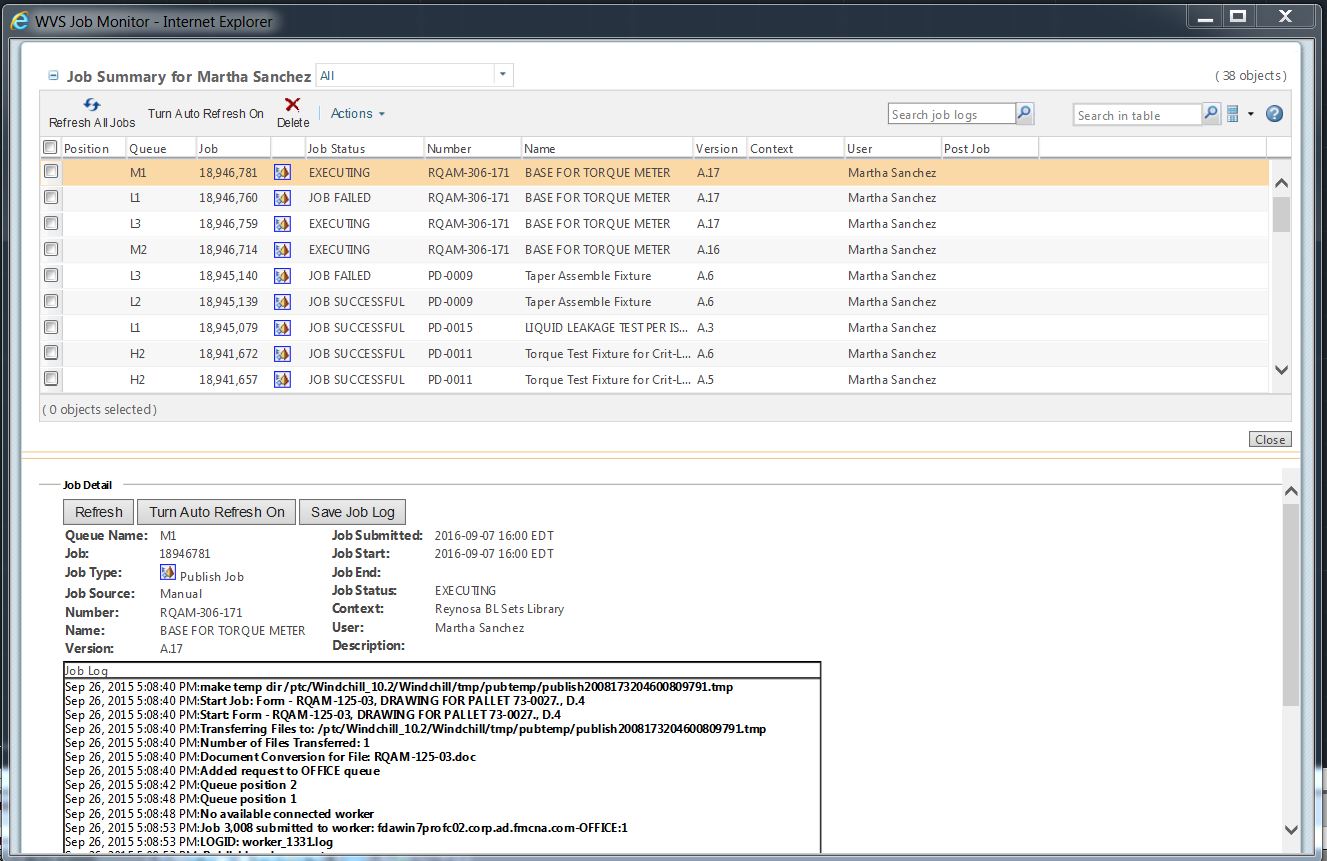Click publish job icon for job 18,945,079
This screenshot has width=1327, height=861.
(x=282, y=328)
